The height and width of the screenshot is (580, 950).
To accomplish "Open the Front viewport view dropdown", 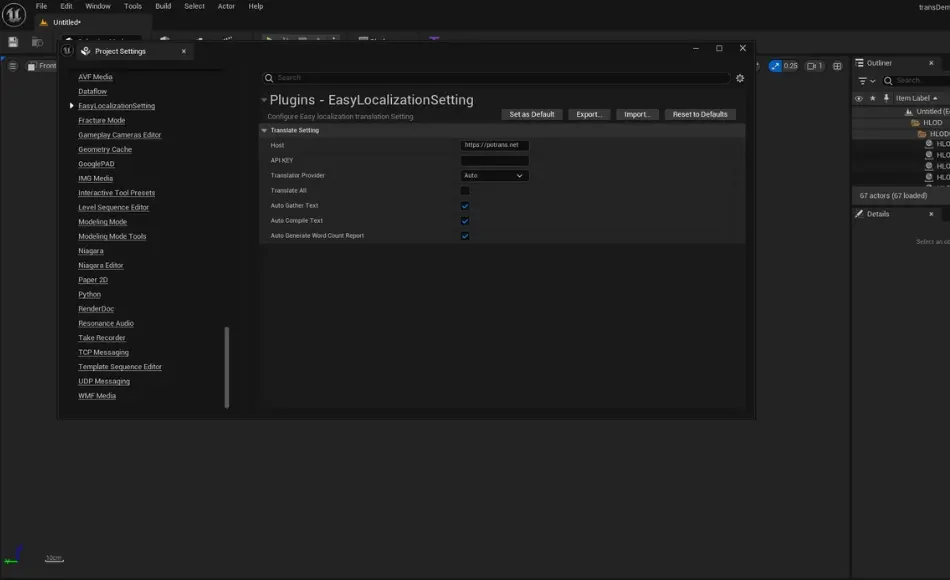I will 41,65.
